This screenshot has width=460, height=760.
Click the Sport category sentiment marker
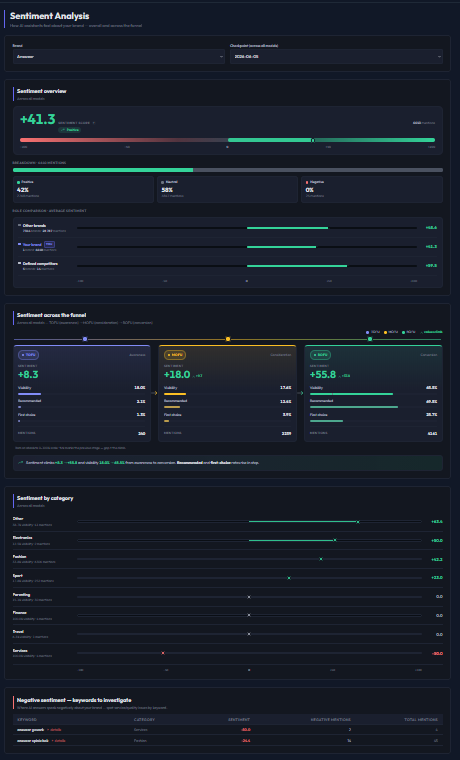pyautogui.click(x=289, y=578)
